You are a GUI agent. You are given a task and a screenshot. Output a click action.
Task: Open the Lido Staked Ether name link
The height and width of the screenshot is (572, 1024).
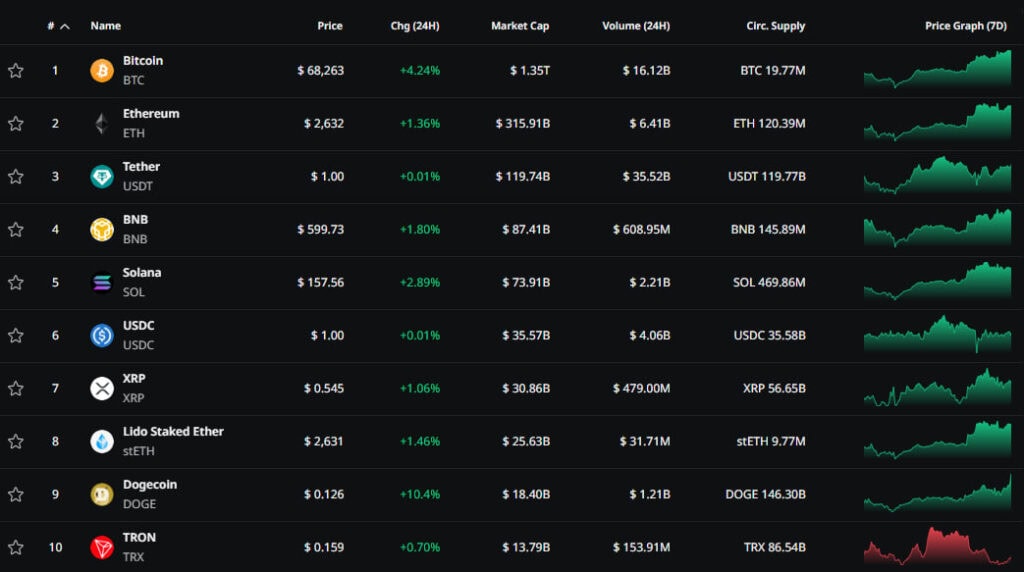click(173, 432)
